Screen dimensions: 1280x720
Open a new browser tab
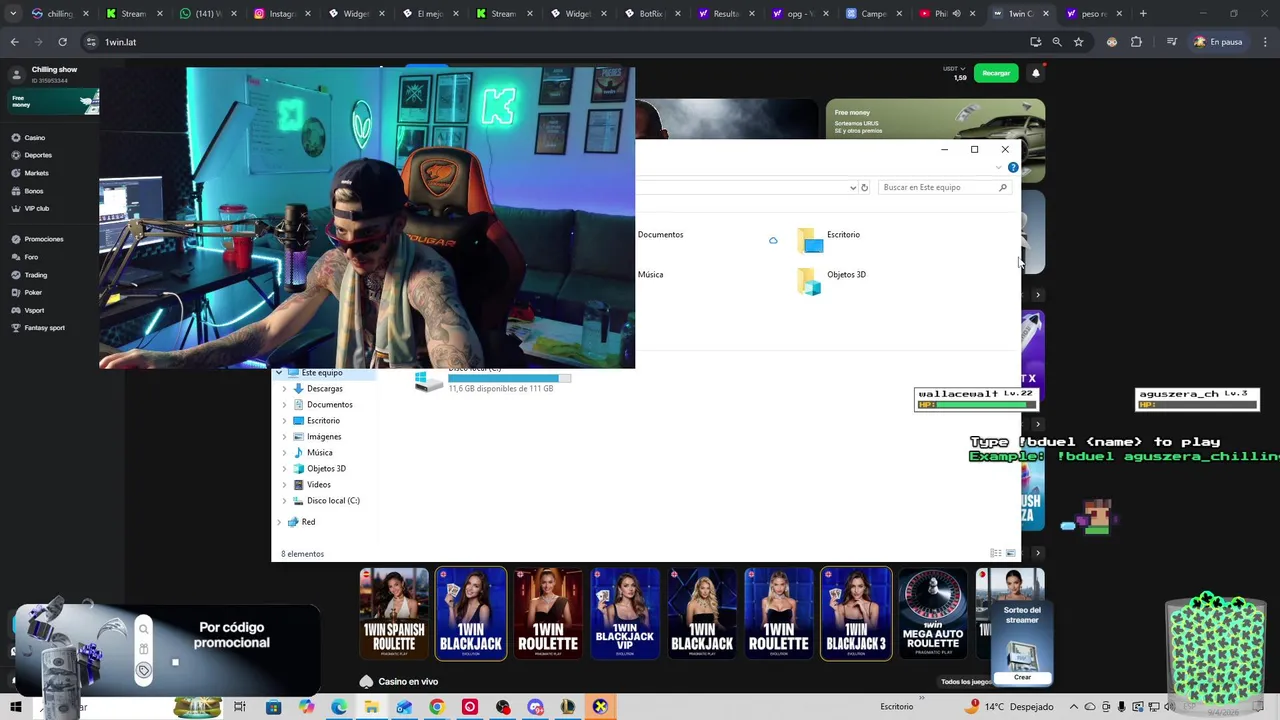coord(1143,14)
